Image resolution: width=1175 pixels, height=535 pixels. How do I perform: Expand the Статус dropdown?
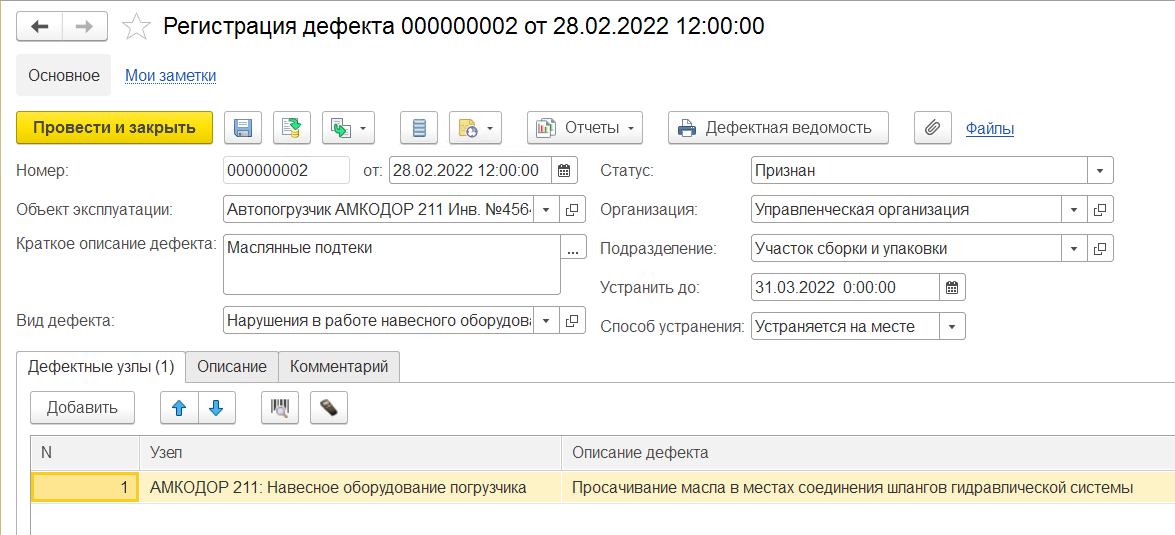[1100, 171]
